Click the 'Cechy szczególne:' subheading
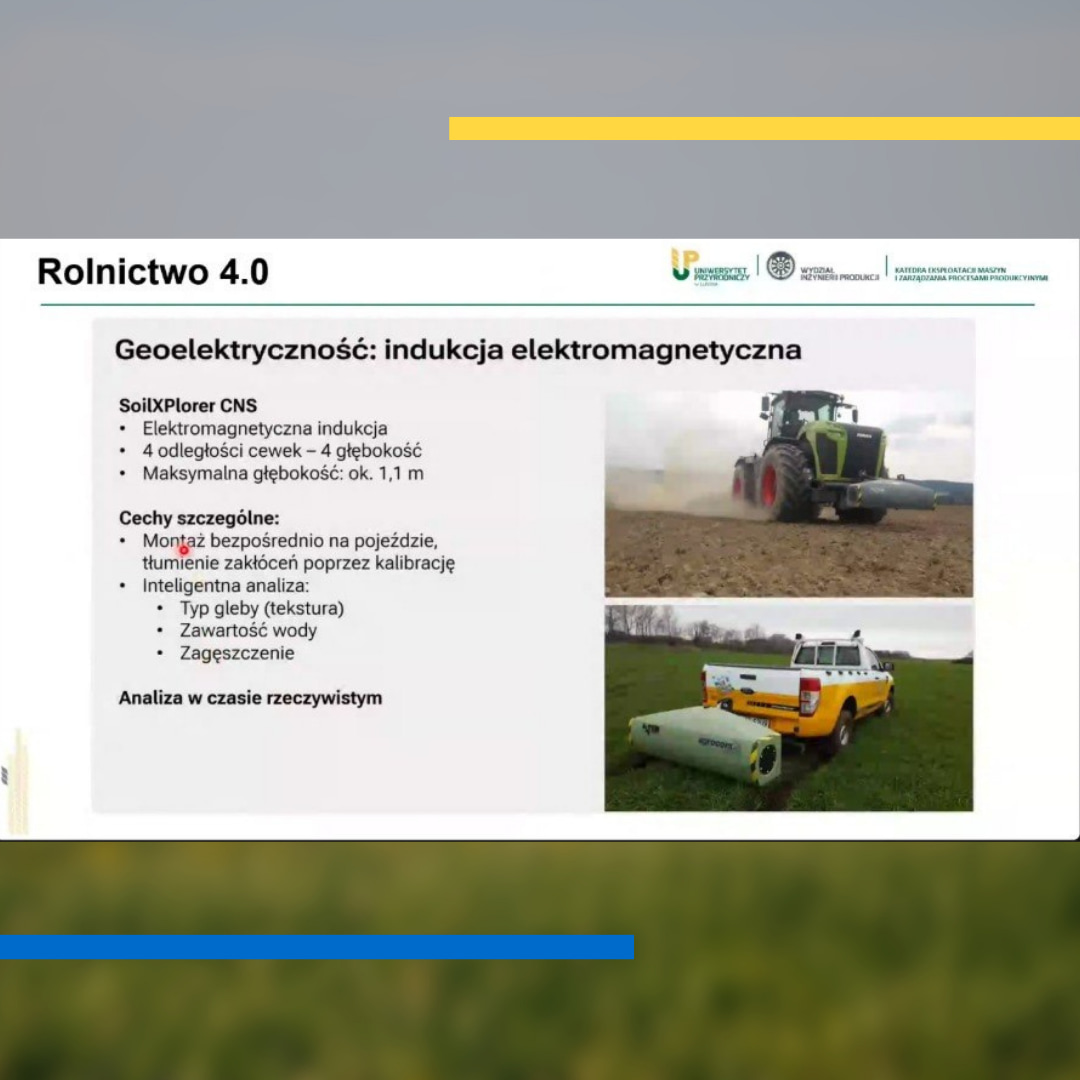 tap(199, 518)
